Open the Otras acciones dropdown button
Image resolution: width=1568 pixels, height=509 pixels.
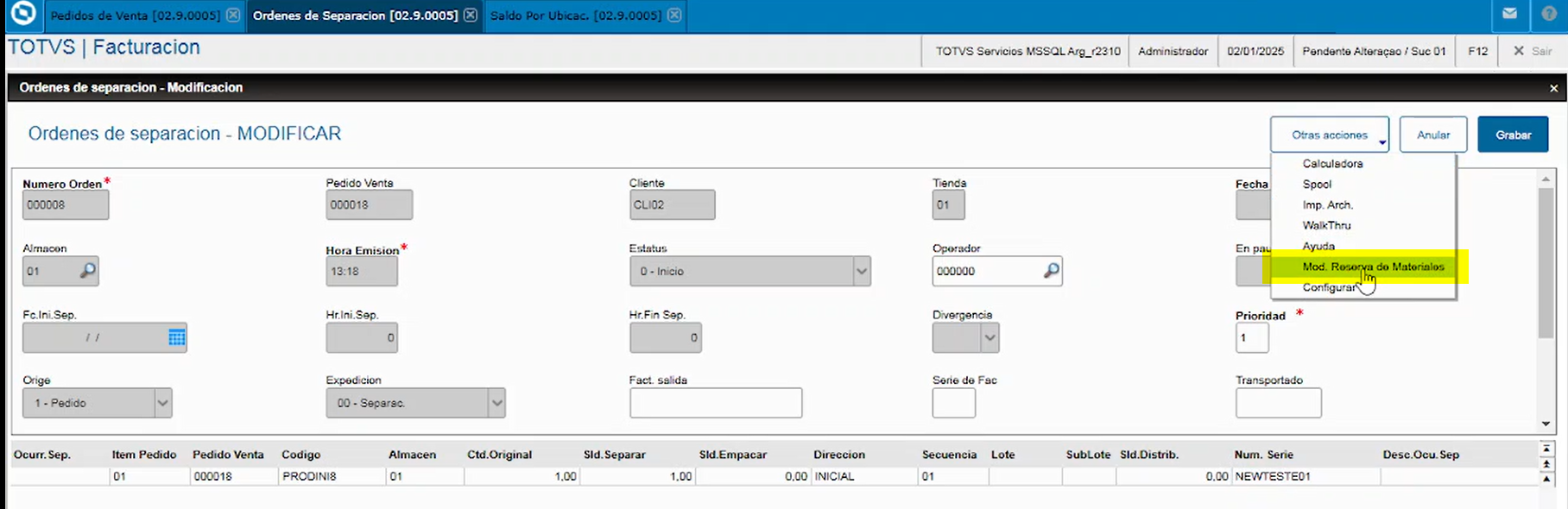pyautogui.click(x=1330, y=135)
